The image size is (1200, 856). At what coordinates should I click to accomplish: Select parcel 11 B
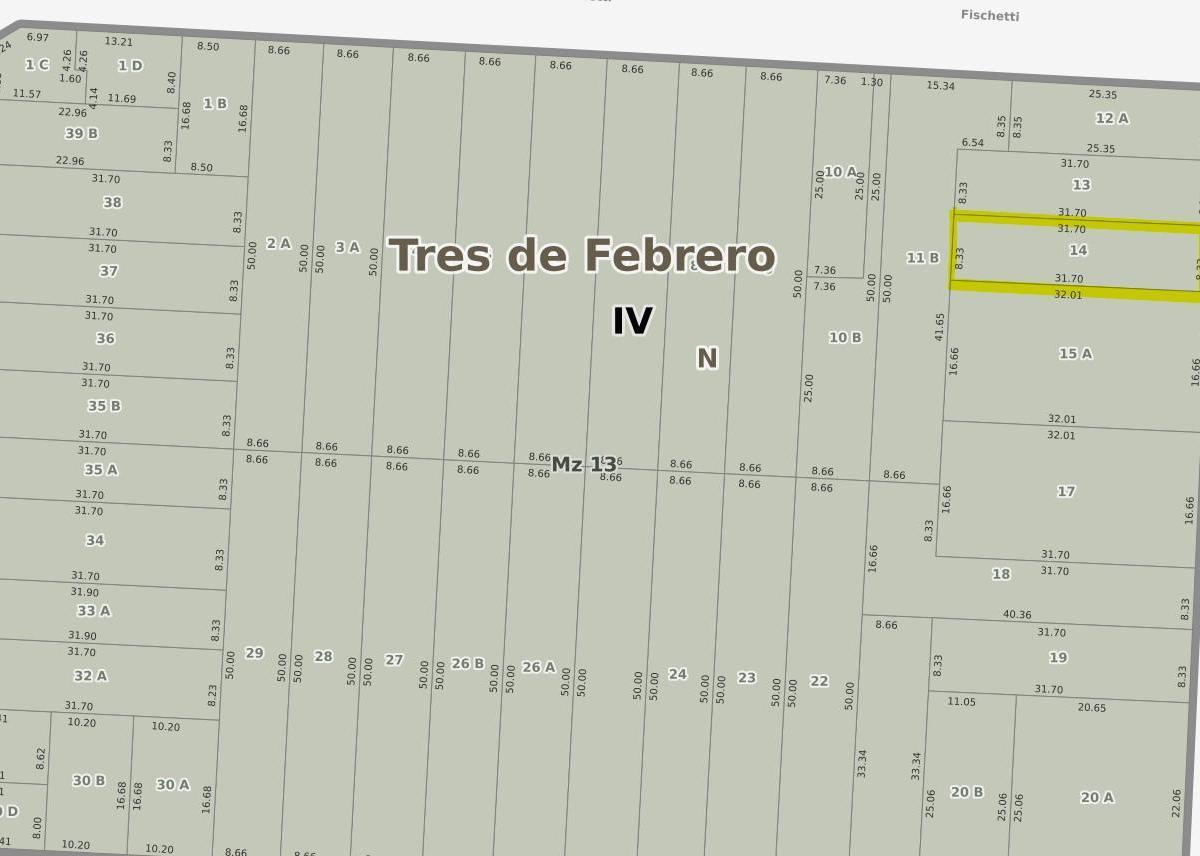pos(922,258)
